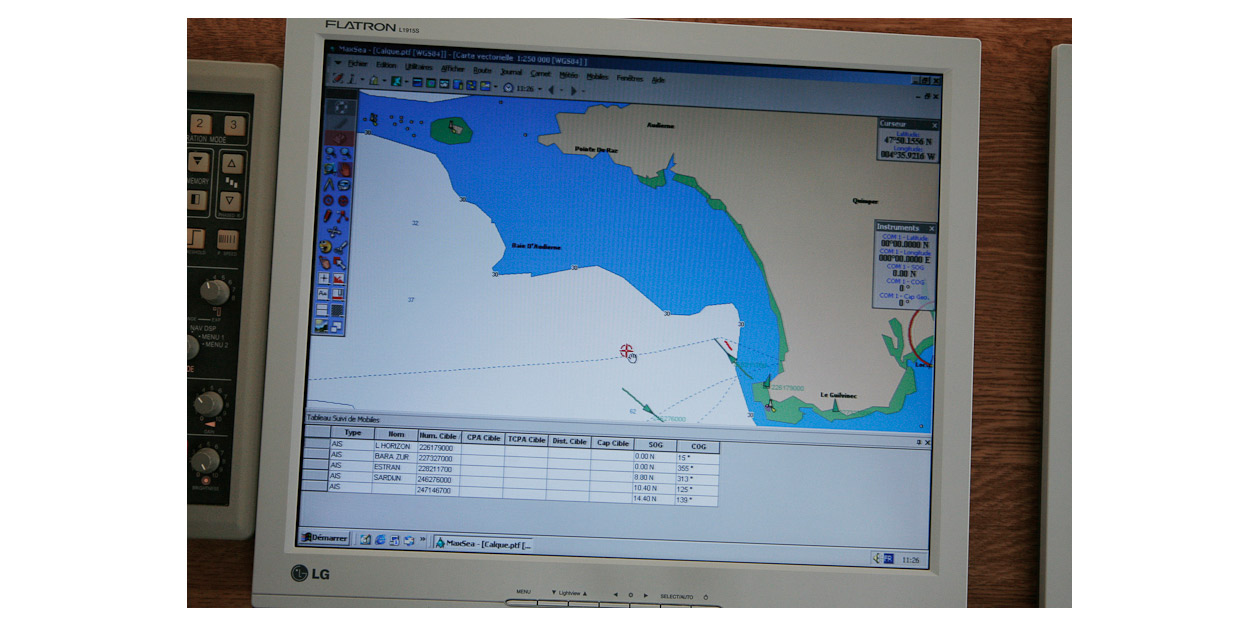Image resolution: width=1260 pixels, height=627 pixels.
Task: Select the paintbrush tool in the palette
Action: pyautogui.click(x=340, y=246)
